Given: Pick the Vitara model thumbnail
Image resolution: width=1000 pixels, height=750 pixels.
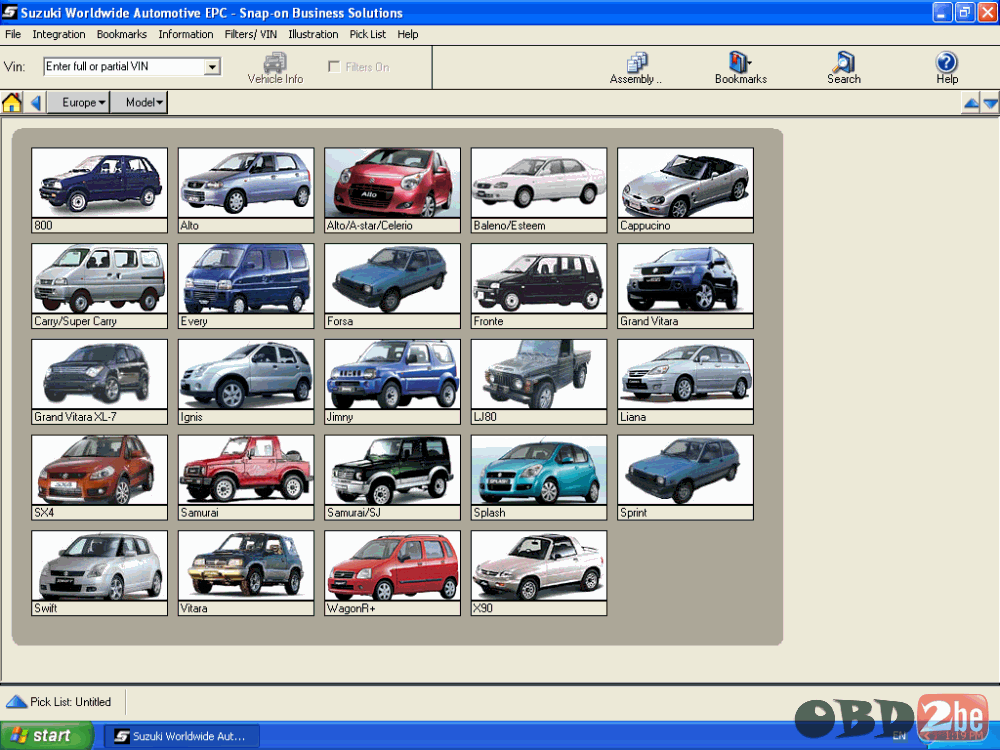Looking at the screenshot, I should [x=246, y=573].
